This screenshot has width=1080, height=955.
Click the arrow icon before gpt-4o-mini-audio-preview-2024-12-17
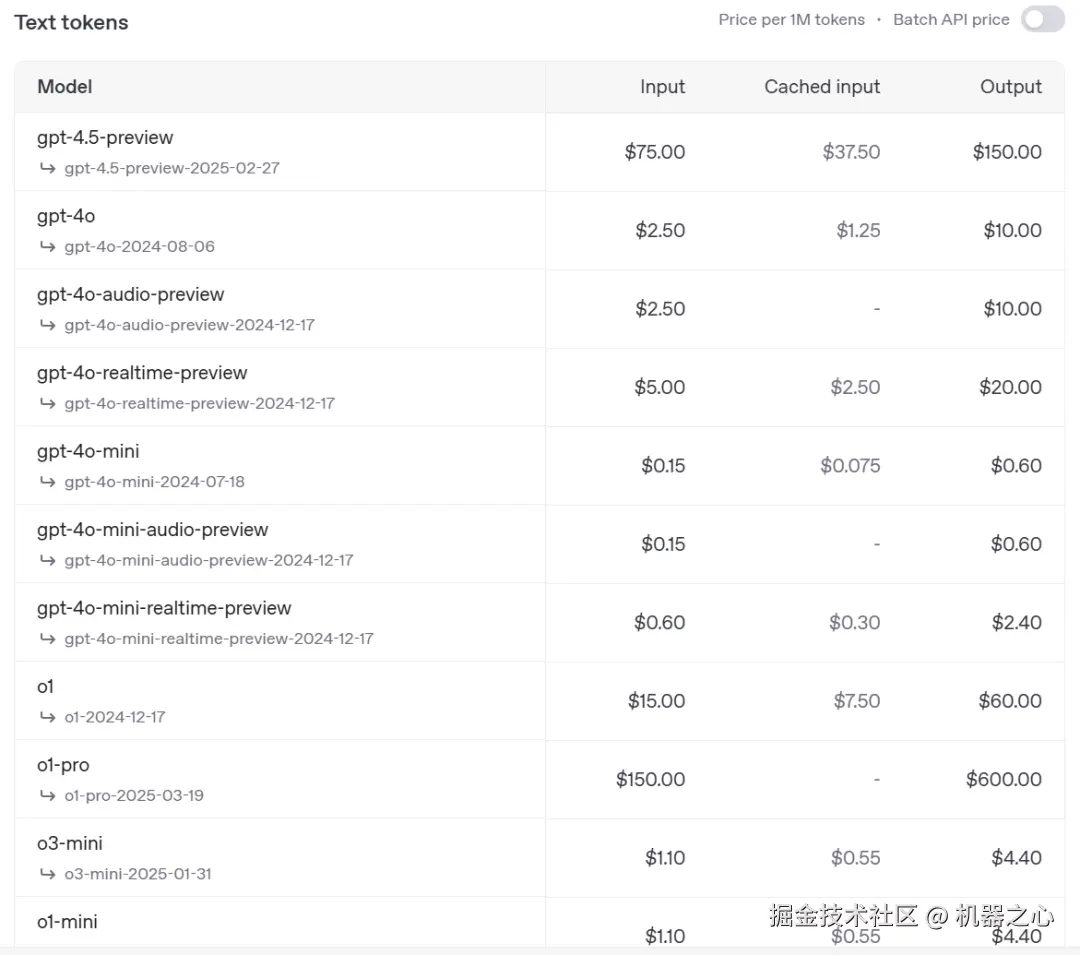[47, 560]
